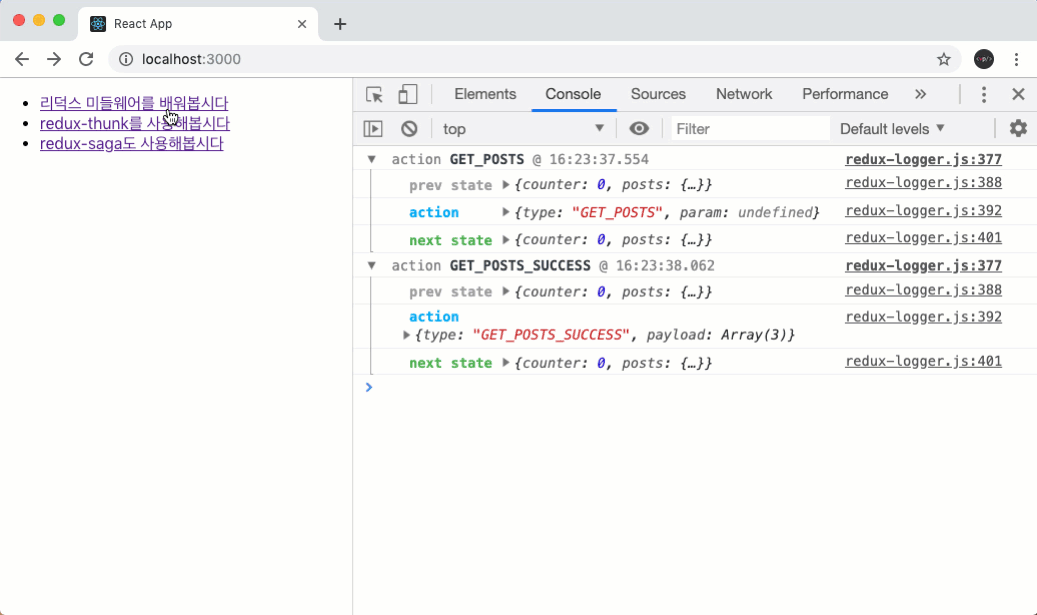Collapse the GET_POSTS_SUCCESS action log group
1037x615 pixels.
[372, 266]
